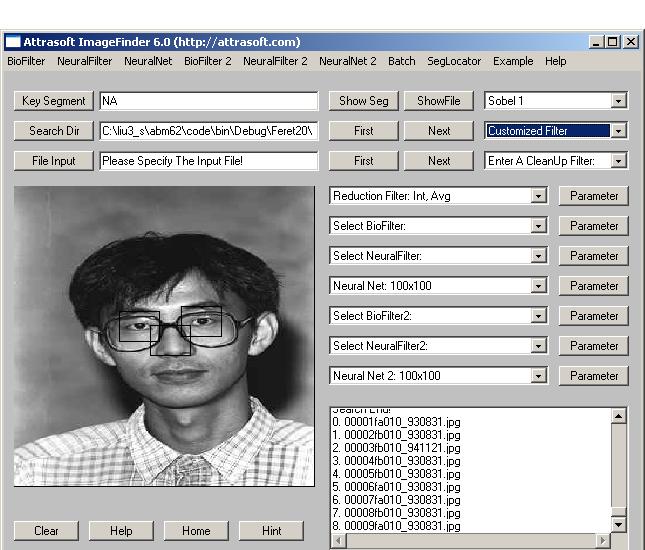Open the Sobel 1 filter dropdown

coord(619,101)
